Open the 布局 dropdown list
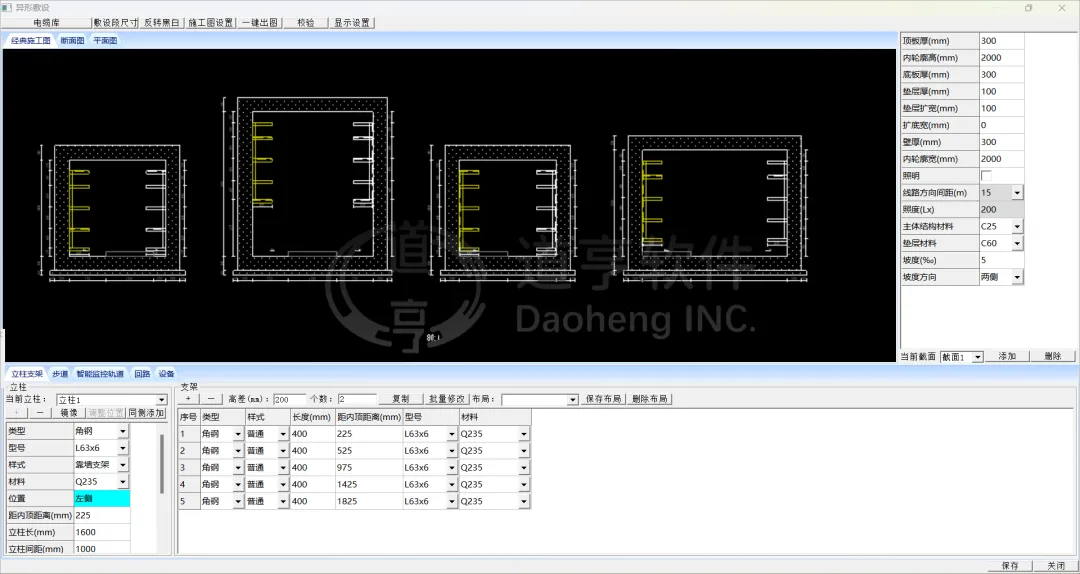This screenshot has width=1080, height=574. 573,399
